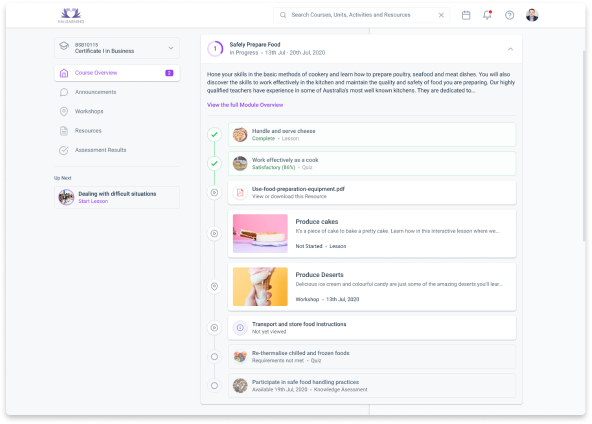Click completed checkmark for Work effectively as a cook
The height and width of the screenshot is (424, 592).
tap(214, 163)
